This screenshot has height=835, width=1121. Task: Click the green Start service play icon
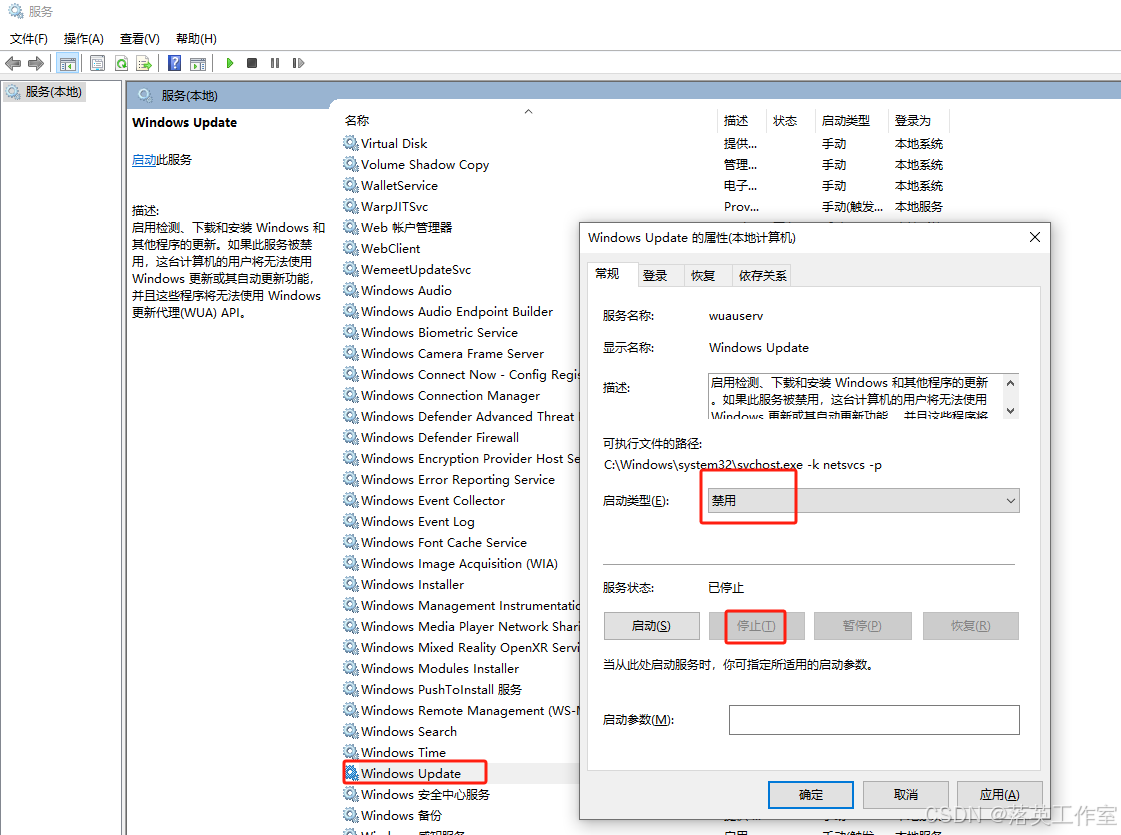(x=229, y=64)
